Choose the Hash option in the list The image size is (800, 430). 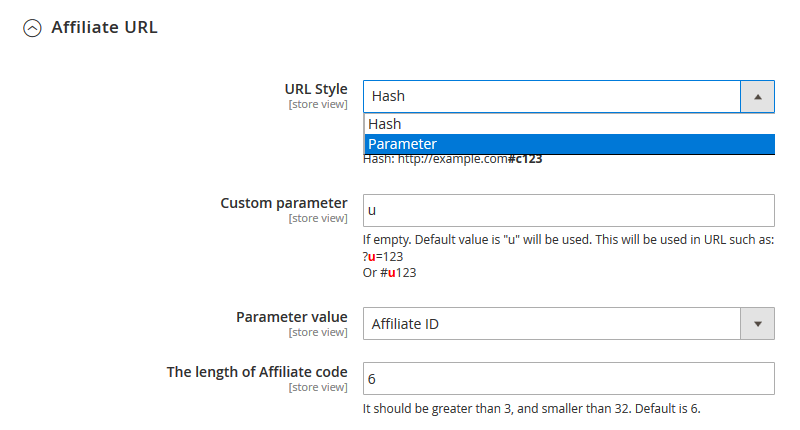[x=385, y=124]
